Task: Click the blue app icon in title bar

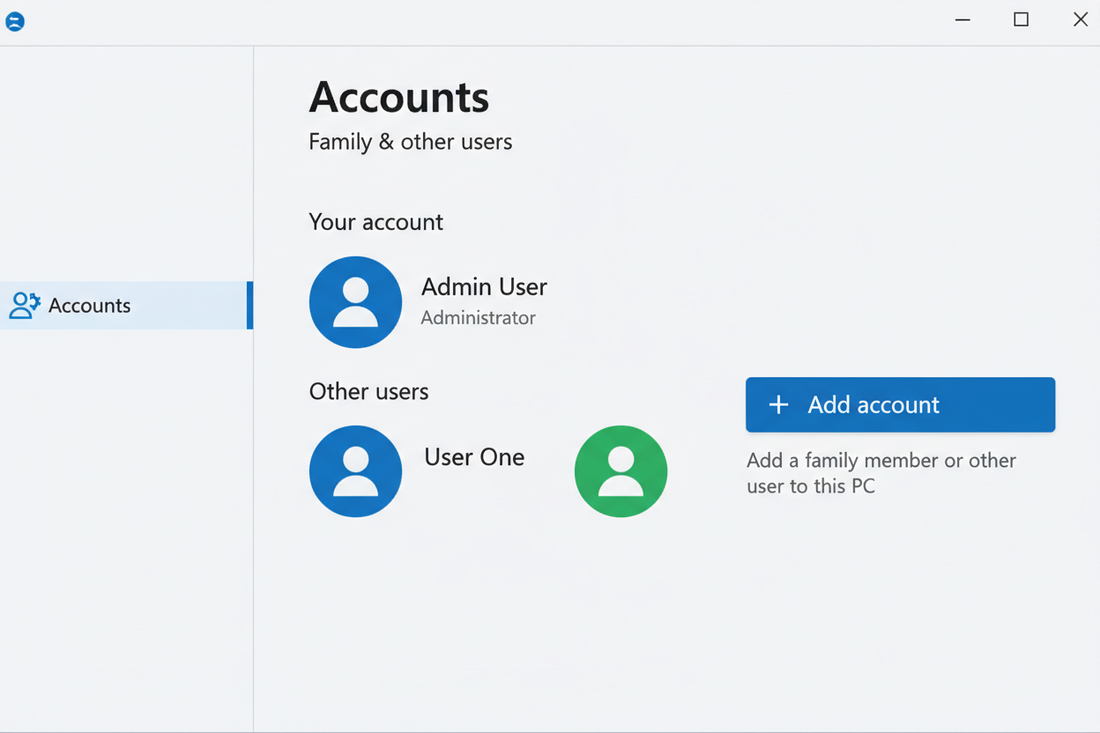Action: (15, 21)
